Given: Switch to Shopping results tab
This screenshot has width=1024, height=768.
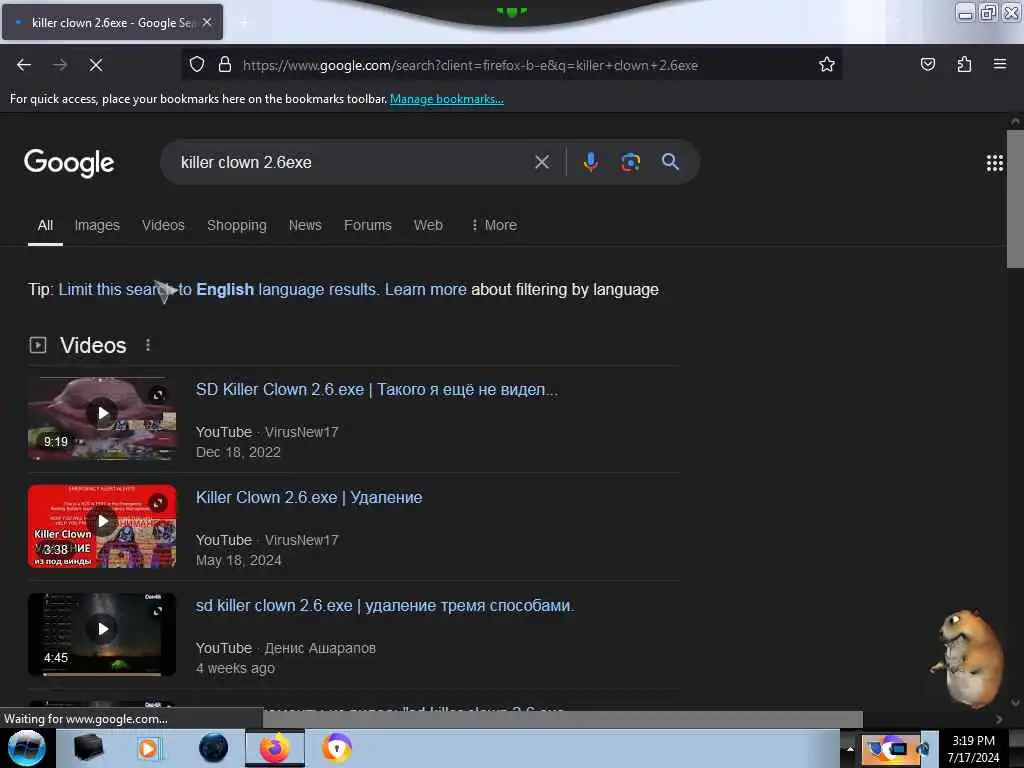Looking at the screenshot, I should tap(236, 225).
